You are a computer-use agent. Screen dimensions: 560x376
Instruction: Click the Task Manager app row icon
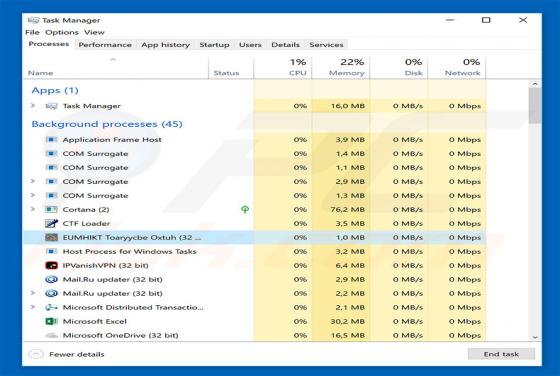51,106
